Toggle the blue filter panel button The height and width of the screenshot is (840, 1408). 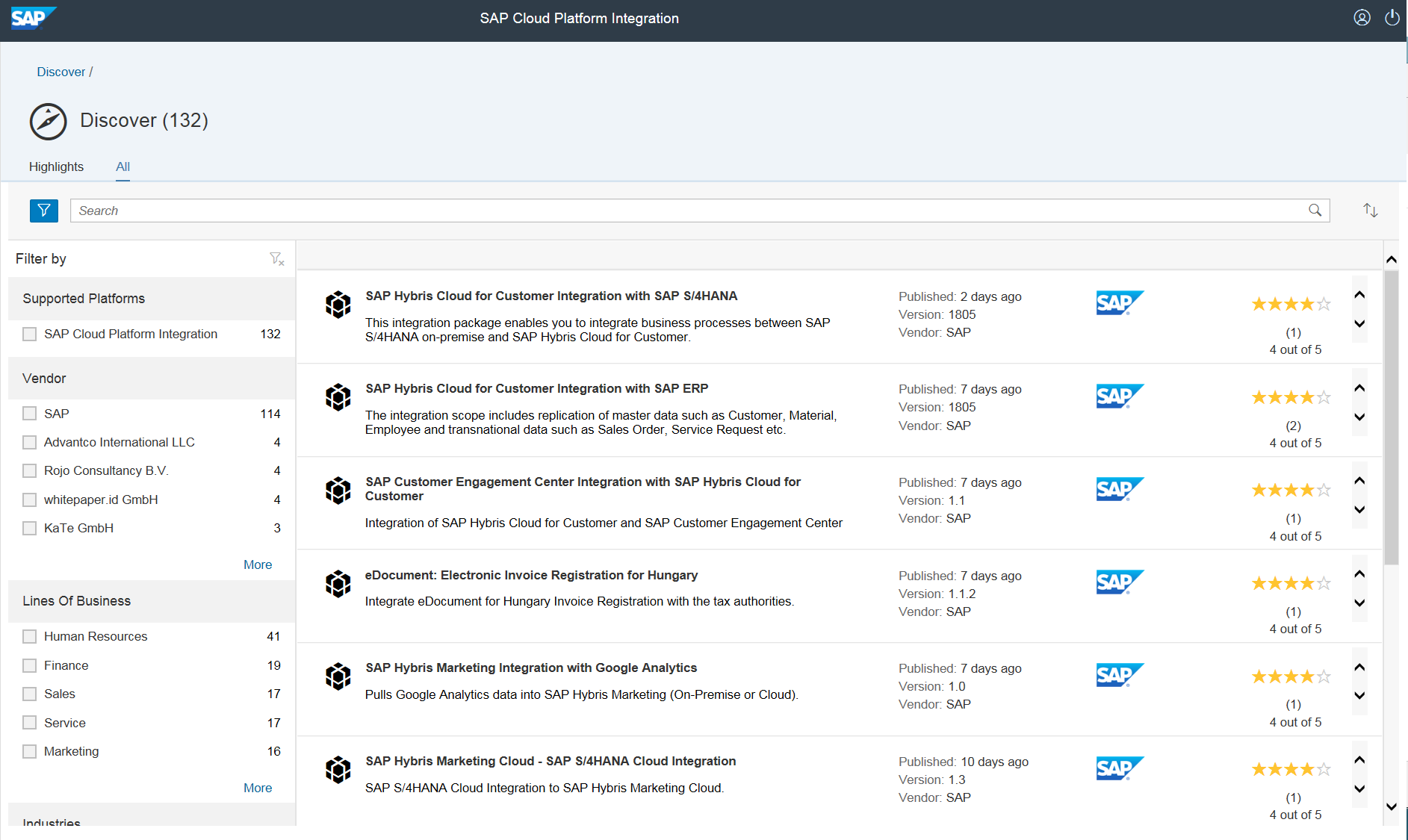click(x=44, y=211)
